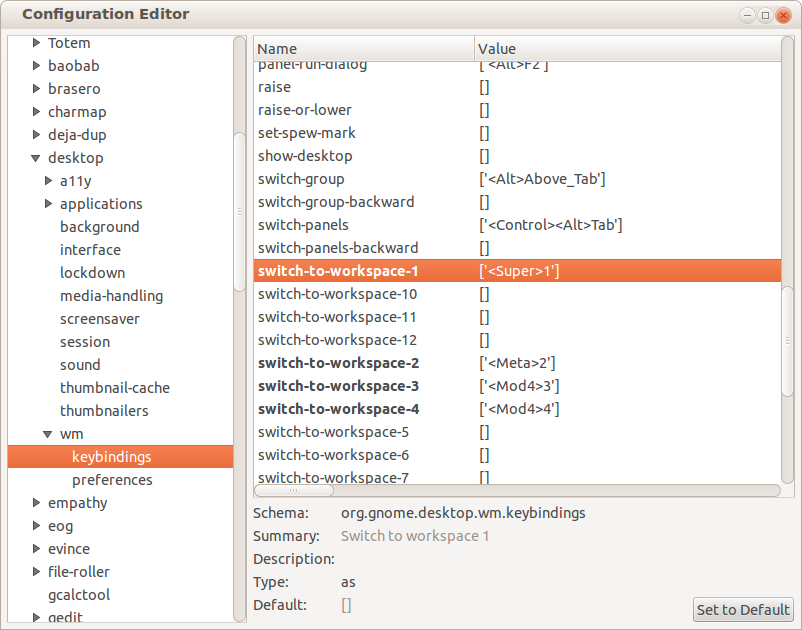The height and width of the screenshot is (630, 802).
Task: Expand the empathy tree node
Action: (x=37, y=503)
